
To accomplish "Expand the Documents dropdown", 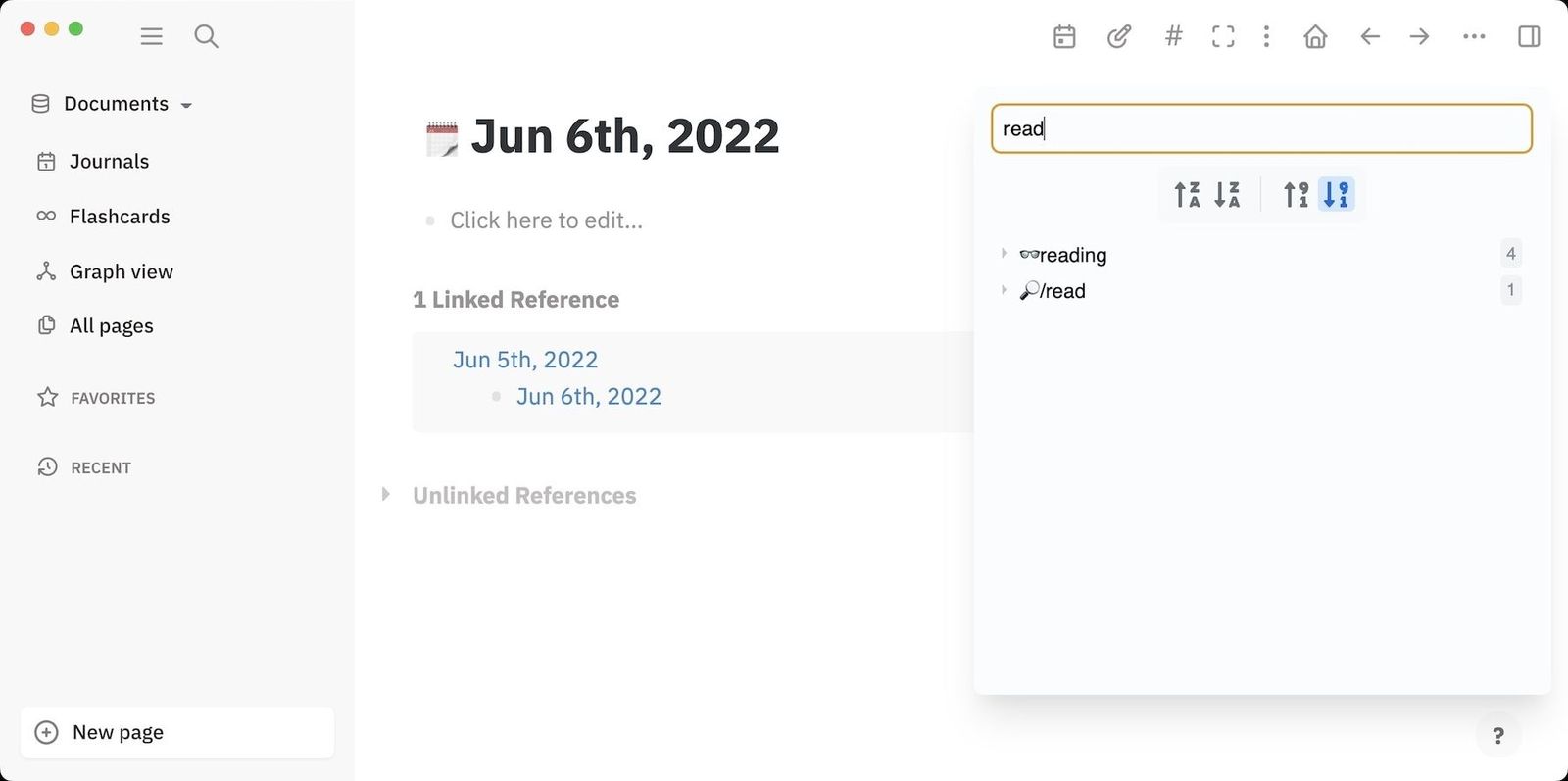I will tap(188, 104).
